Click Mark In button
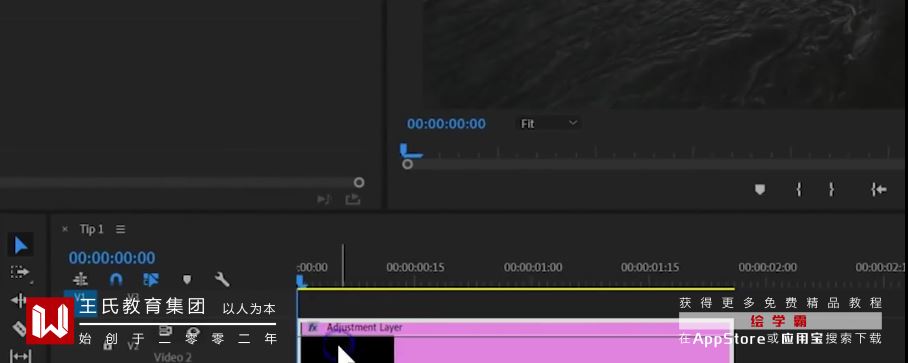The image size is (908, 363). 799,189
